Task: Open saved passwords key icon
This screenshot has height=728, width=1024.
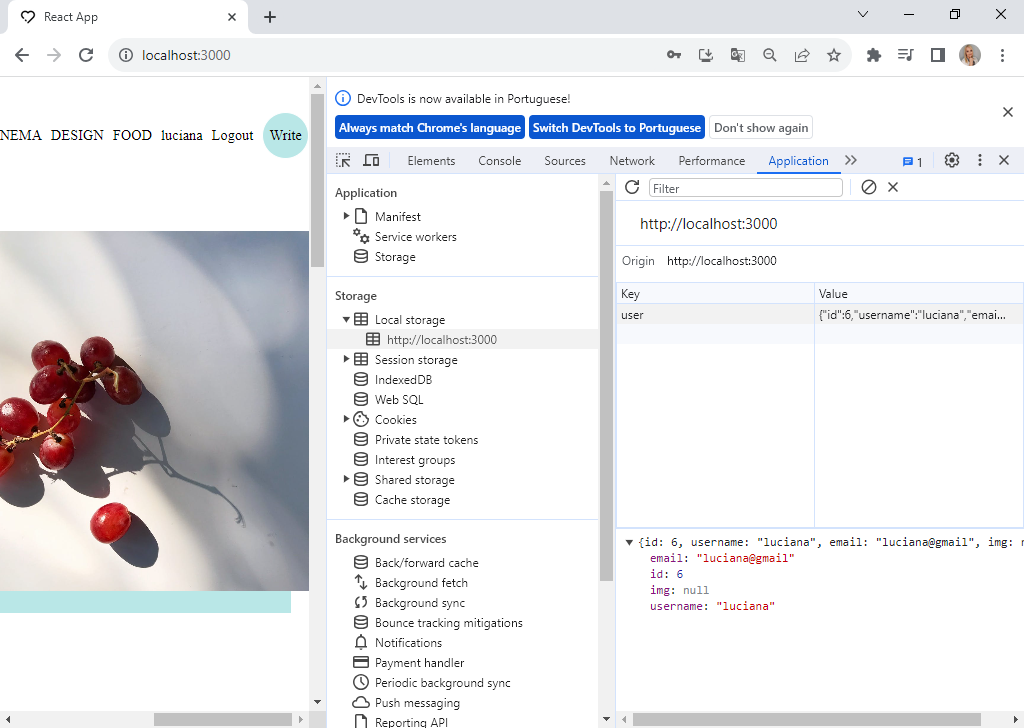Action: click(674, 55)
